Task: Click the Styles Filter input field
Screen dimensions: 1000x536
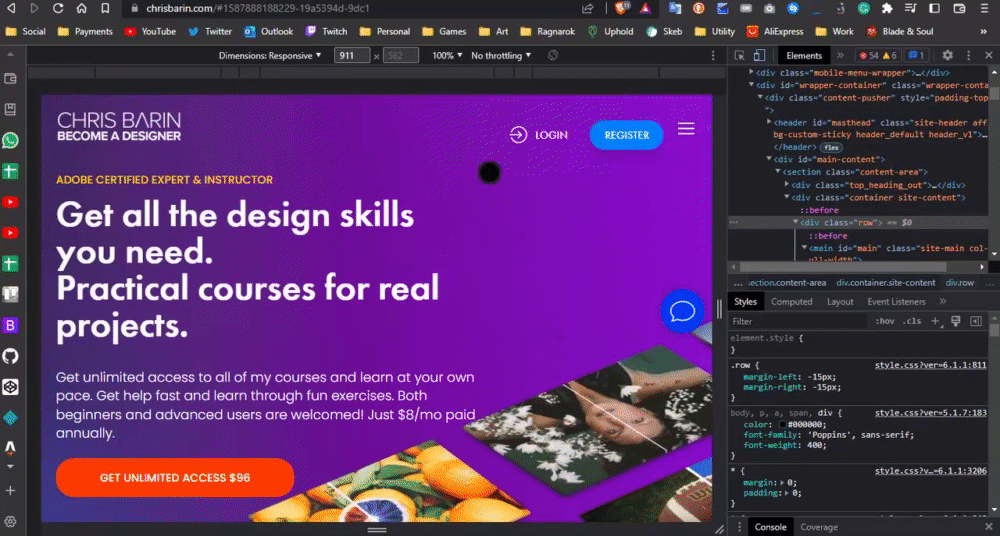Action: [x=798, y=321]
